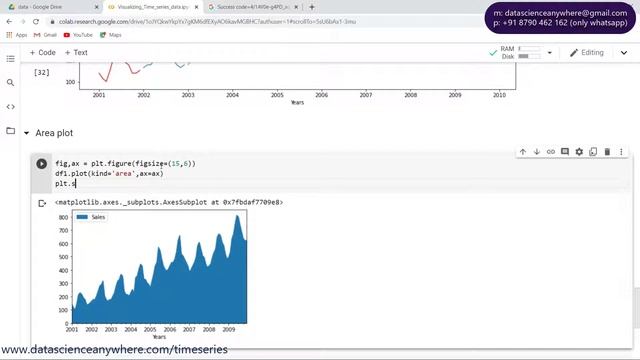Open the Editing mode menu
The image size is (640, 360).
coord(587,53)
